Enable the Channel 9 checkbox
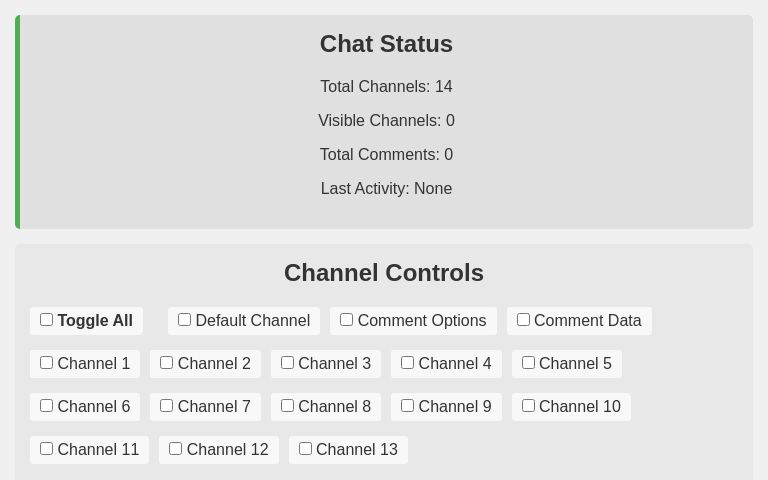Image resolution: width=768 pixels, height=480 pixels. pyautogui.click(x=408, y=406)
